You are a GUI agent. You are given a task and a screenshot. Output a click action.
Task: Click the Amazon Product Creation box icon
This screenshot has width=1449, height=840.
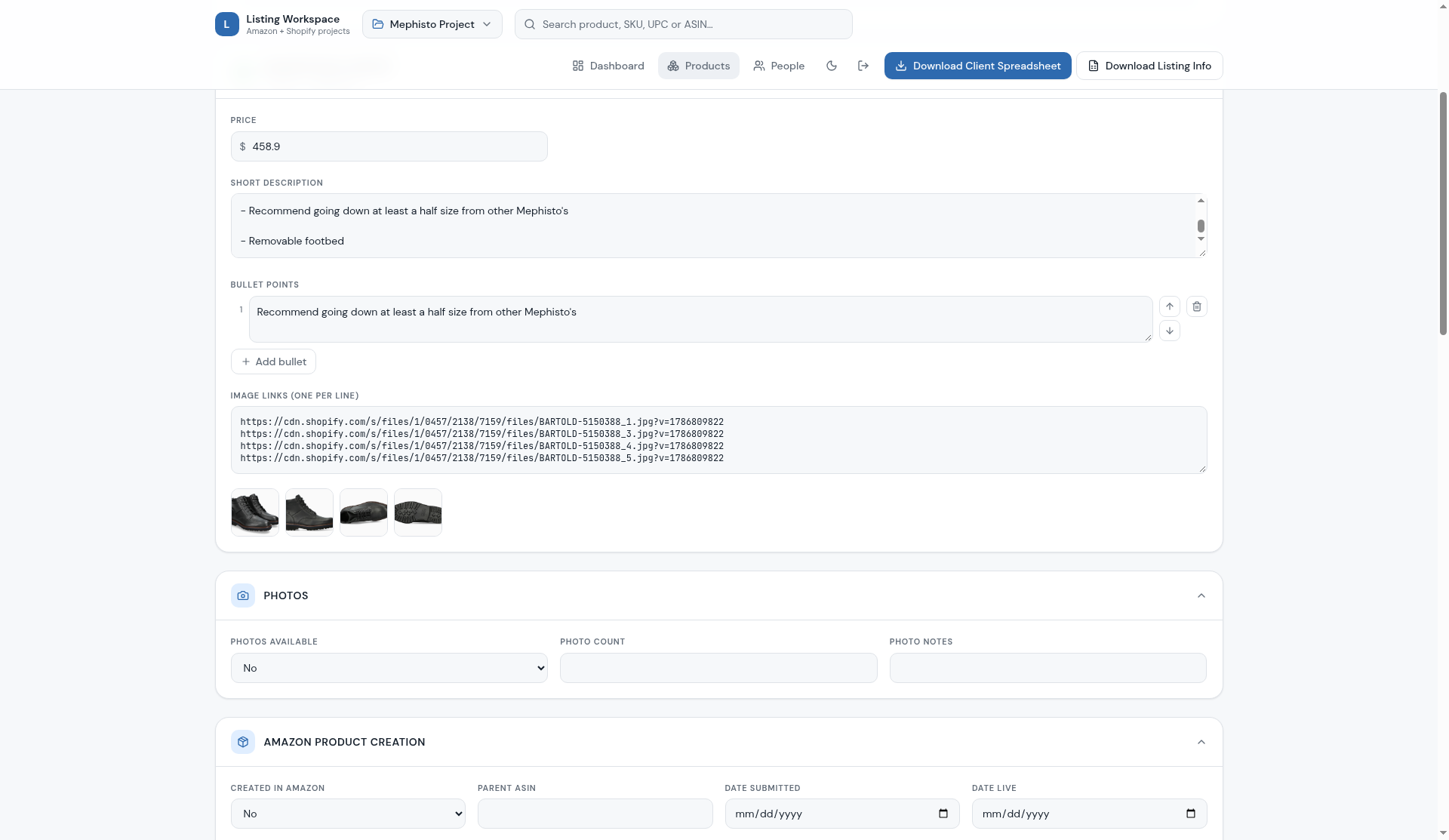pos(243,742)
